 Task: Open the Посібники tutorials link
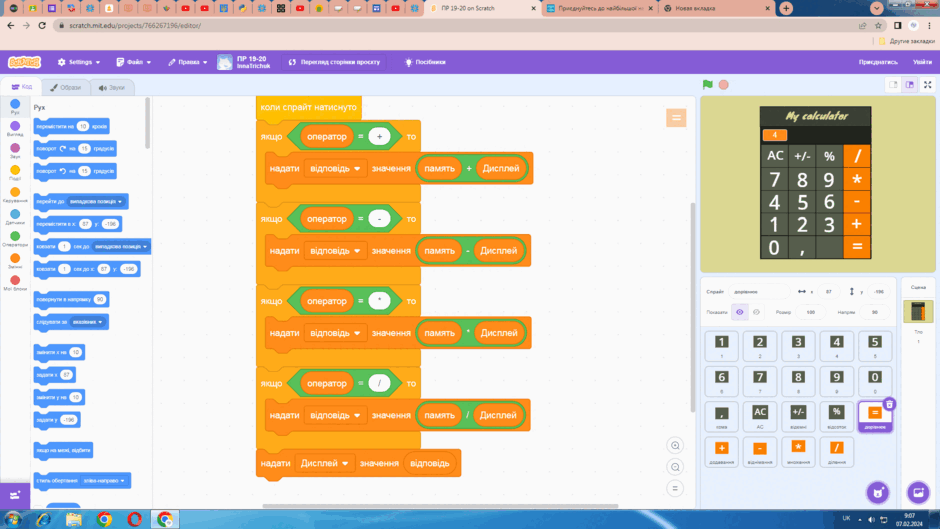tap(425, 62)
